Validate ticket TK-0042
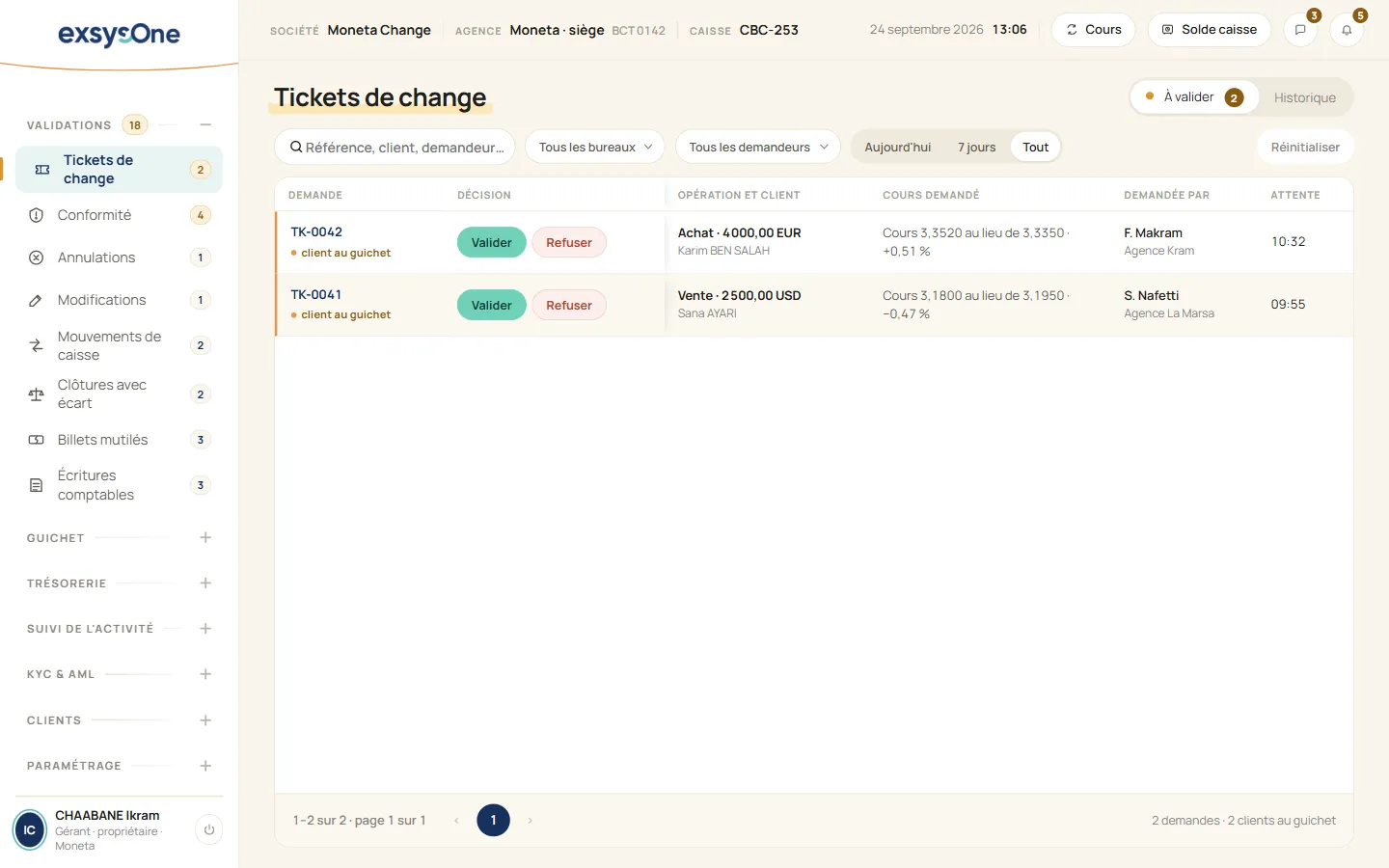1389x868 pixels. click(492, 242)
